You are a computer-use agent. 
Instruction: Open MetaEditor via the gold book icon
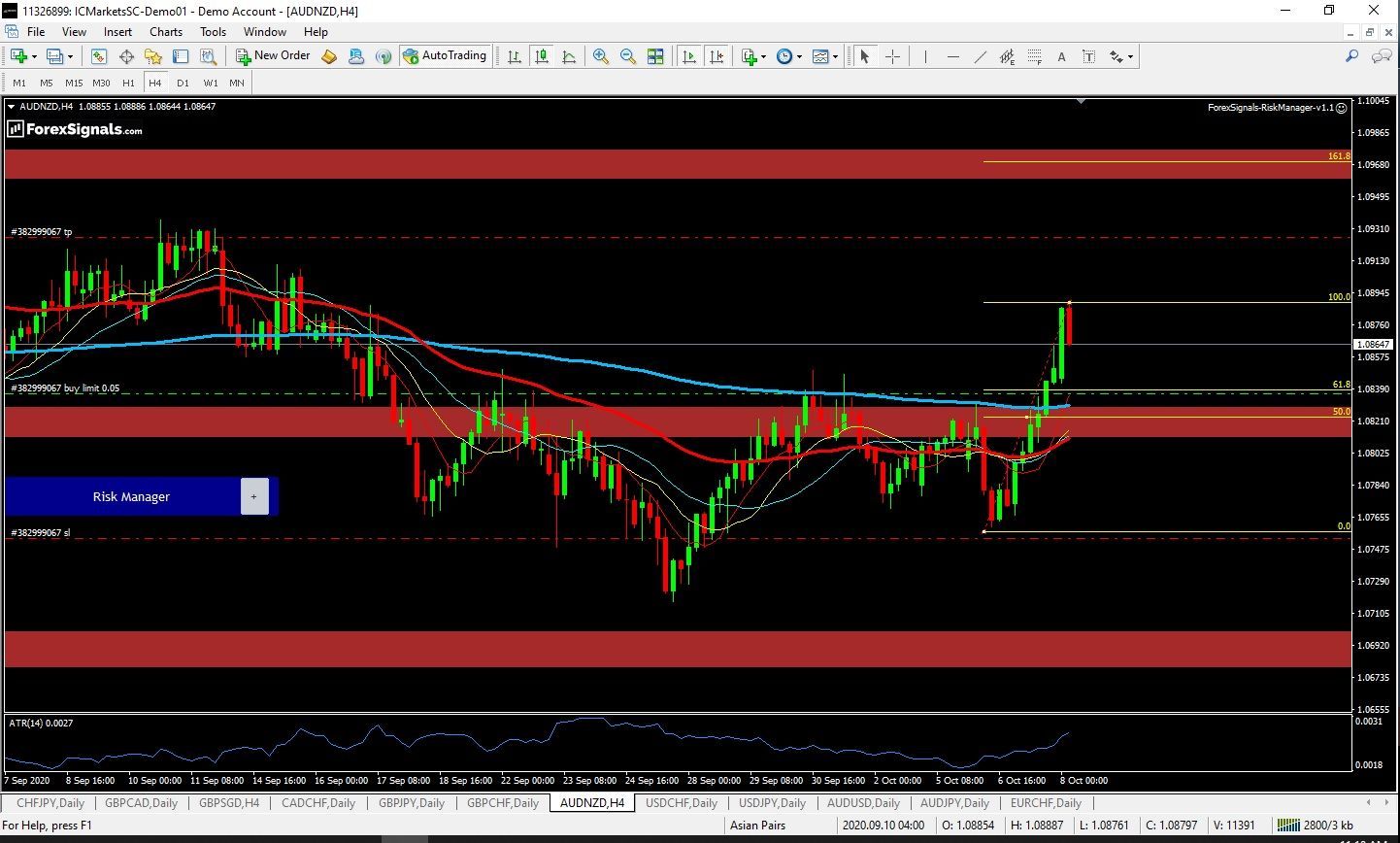(x=329, y=56)
